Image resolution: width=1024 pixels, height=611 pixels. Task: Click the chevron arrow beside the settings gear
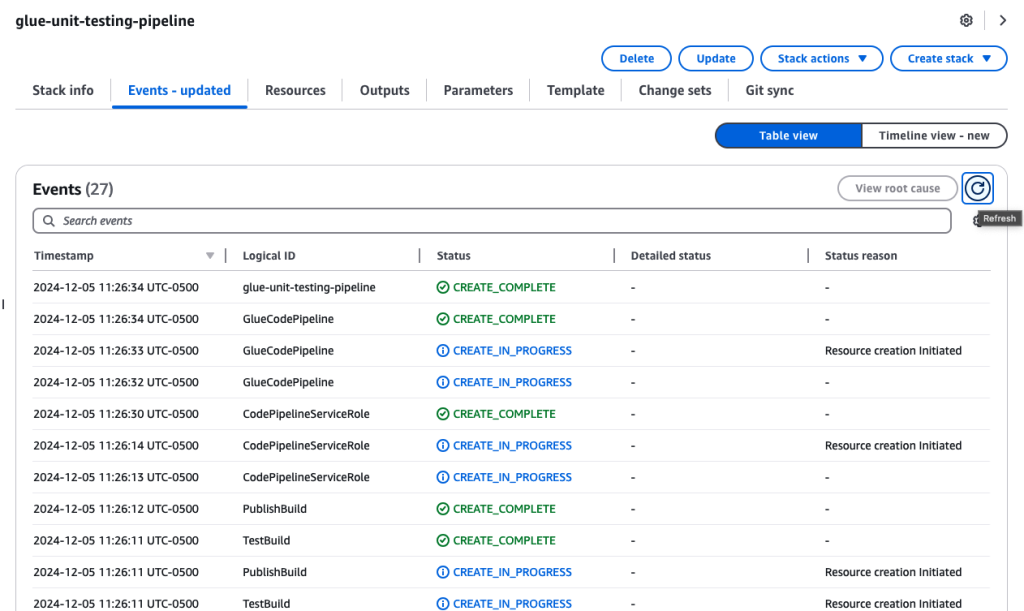[x=1003, y=20]
